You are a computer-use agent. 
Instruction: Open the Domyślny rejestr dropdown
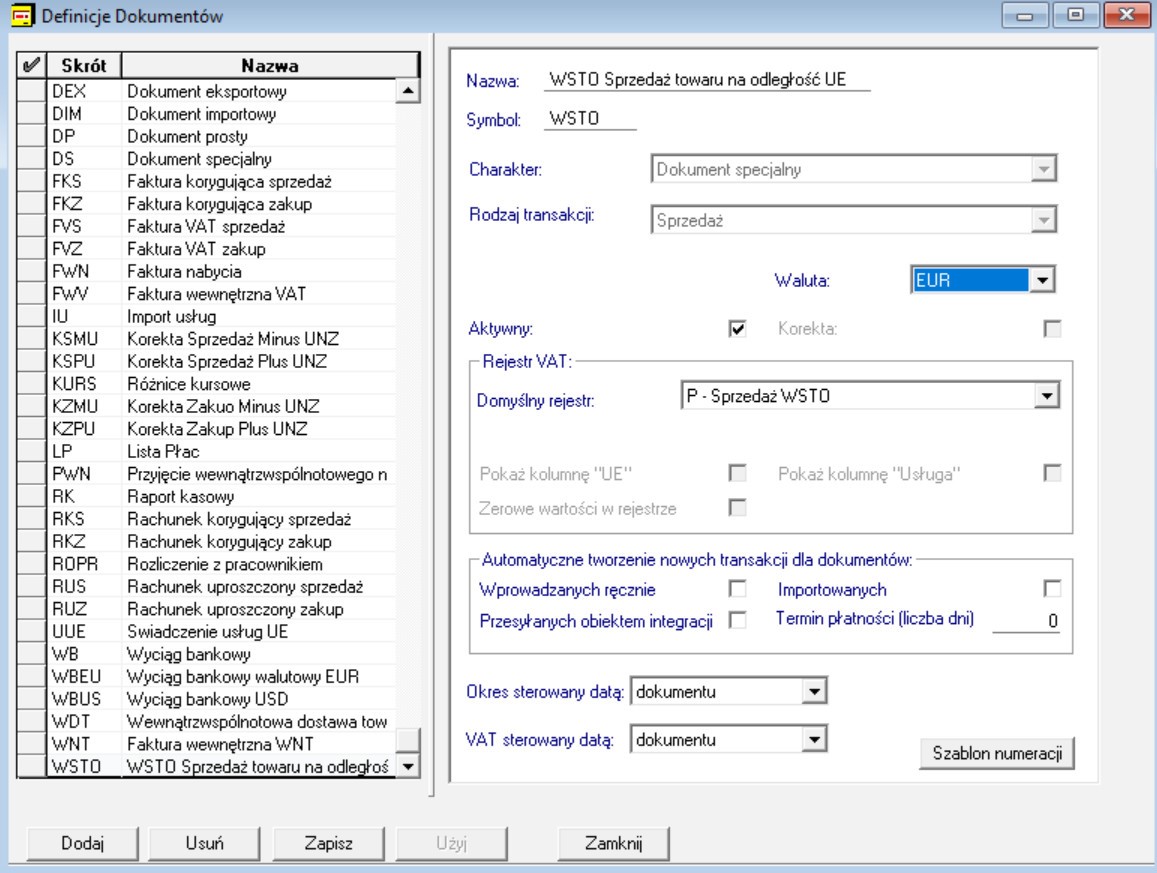point(1046,396)
